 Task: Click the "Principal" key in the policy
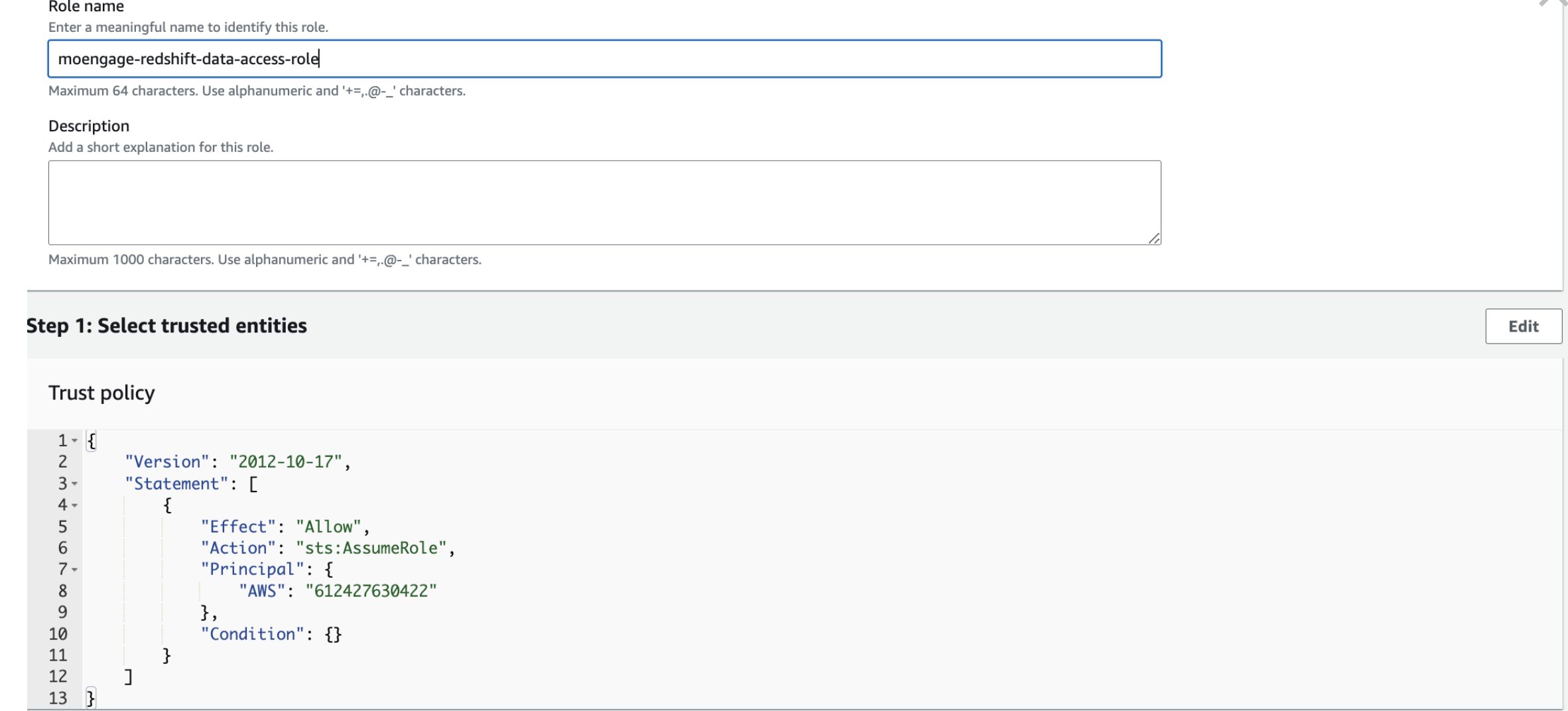point(252,570)
